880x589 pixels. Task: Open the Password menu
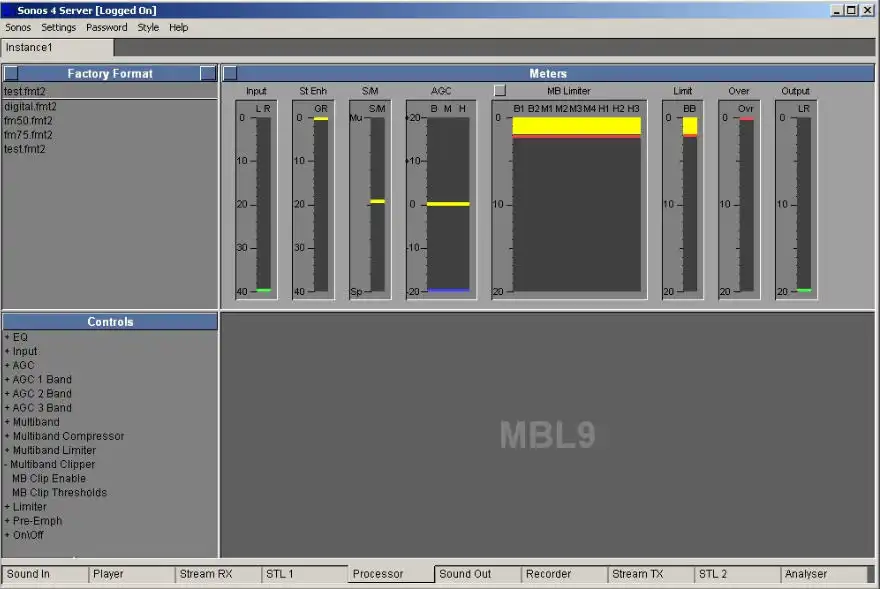pos(107,28)
